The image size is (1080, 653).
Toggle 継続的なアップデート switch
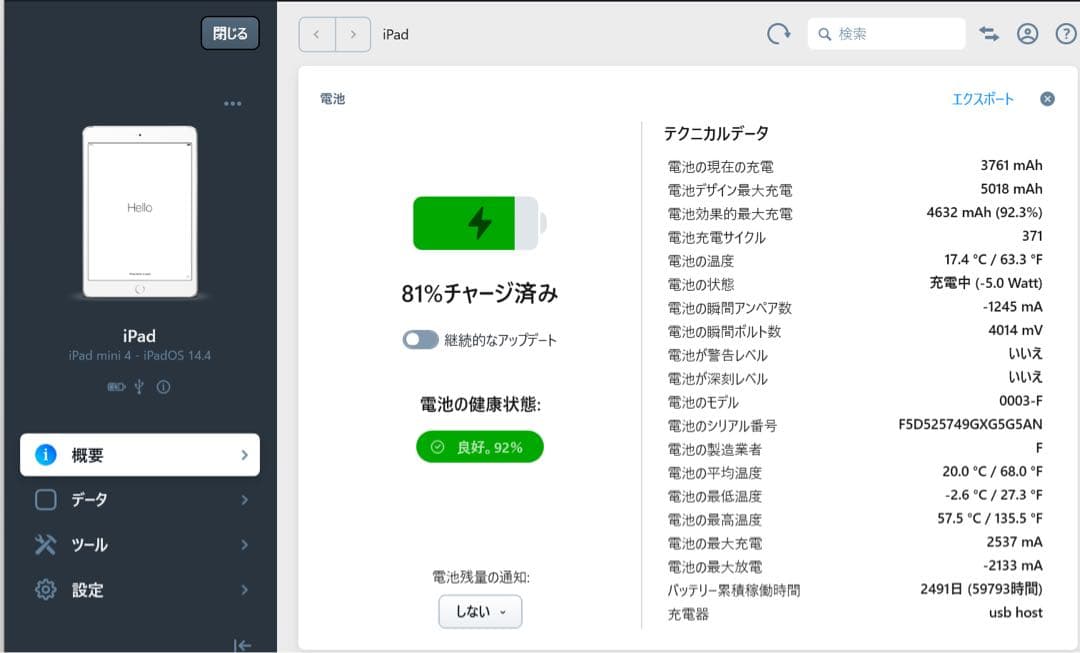[420, 340]
